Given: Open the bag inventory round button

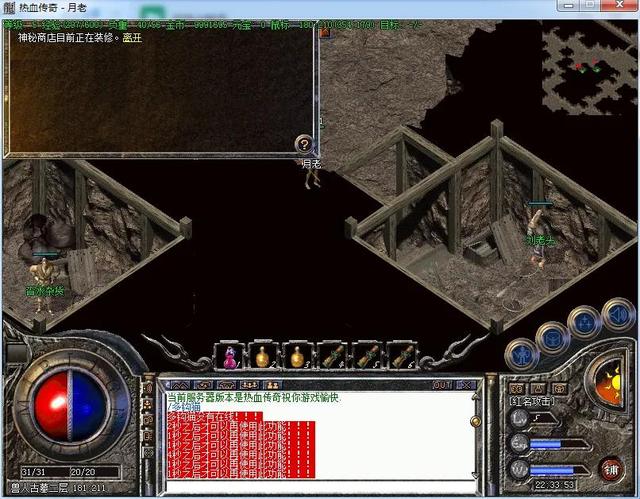Looking at the screenshot, I should (552, 338).
